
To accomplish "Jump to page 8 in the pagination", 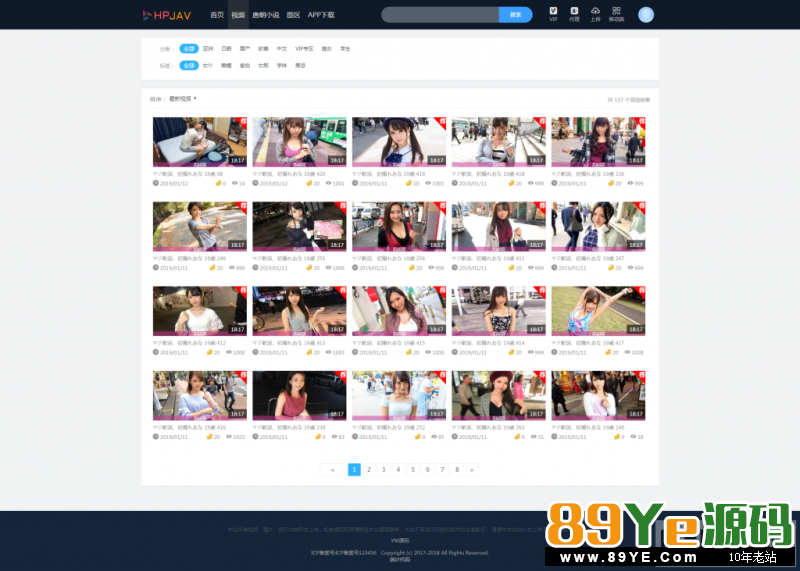I will (x=457, y=469).
